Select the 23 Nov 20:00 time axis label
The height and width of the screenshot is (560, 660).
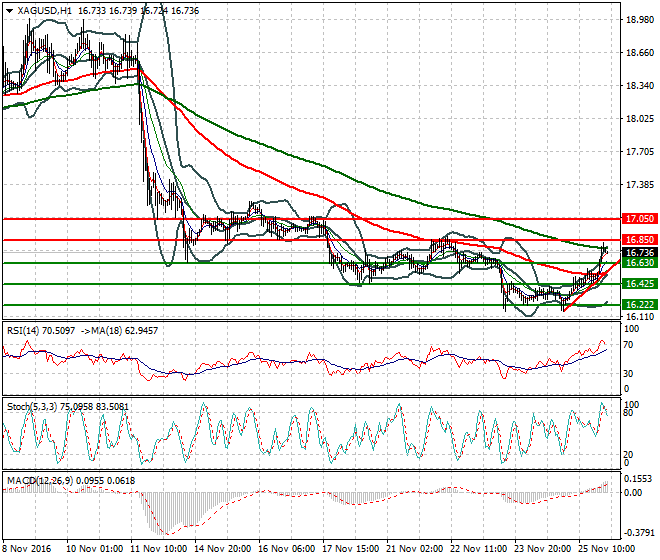[x=543, y=549]
